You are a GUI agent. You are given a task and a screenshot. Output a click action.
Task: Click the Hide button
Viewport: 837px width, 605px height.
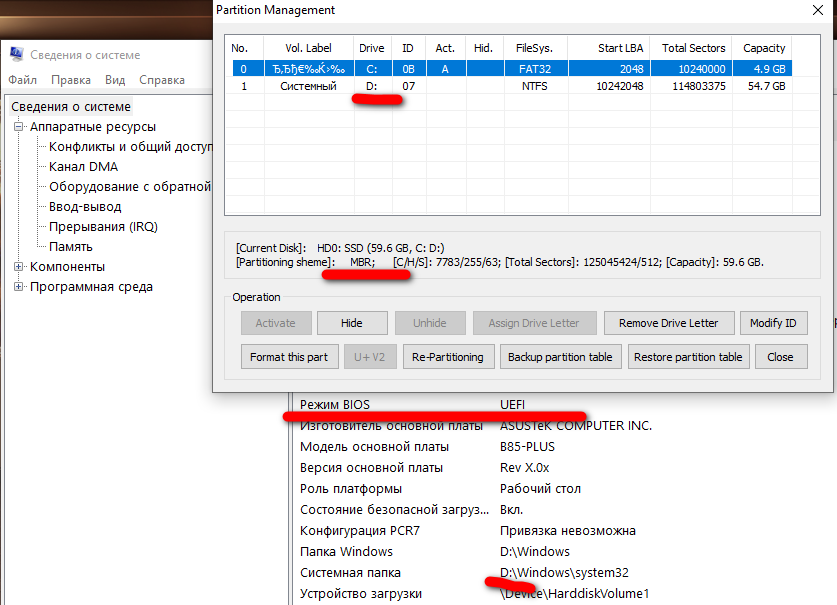coord(352,323)
